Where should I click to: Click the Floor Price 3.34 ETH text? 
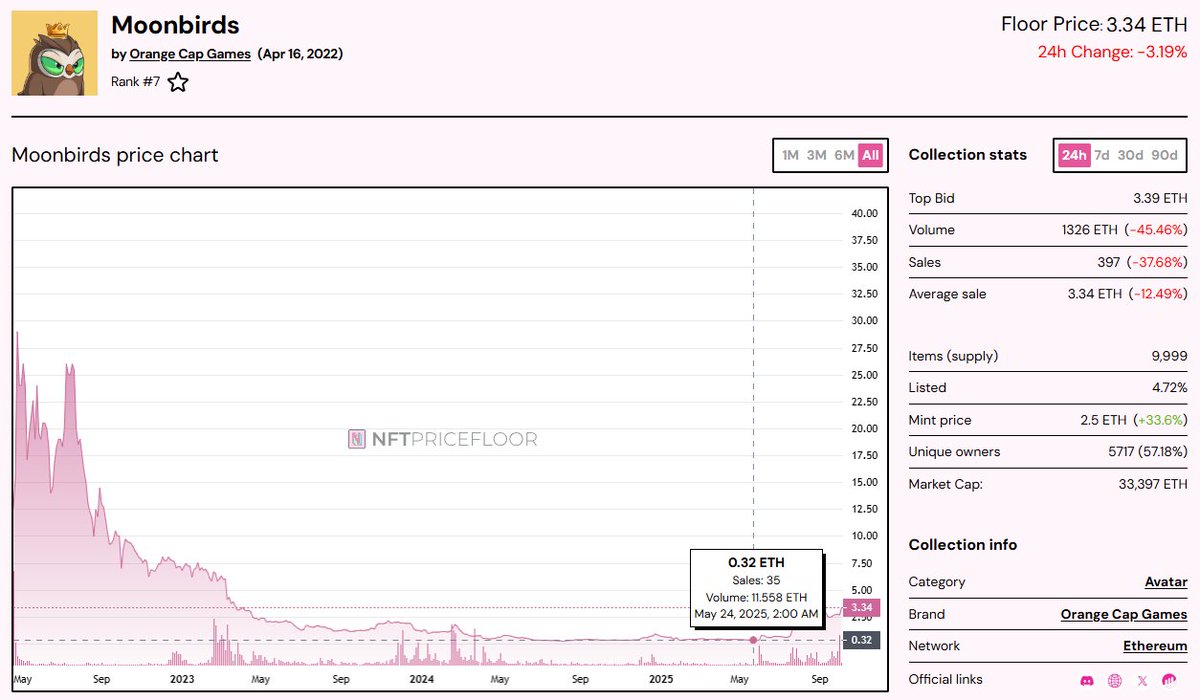tap(1094, 24)
